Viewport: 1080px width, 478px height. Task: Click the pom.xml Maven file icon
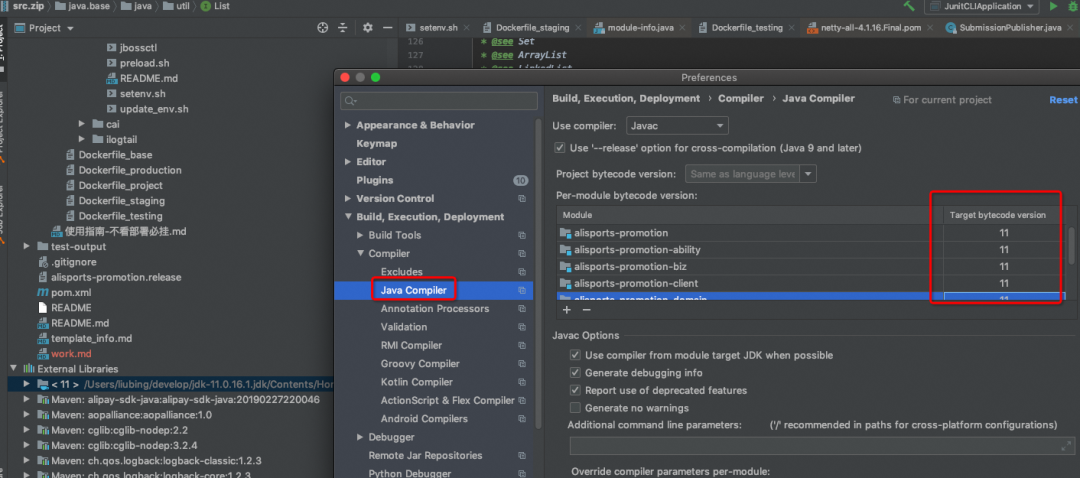pyautogui.click(x=43, y=293)
